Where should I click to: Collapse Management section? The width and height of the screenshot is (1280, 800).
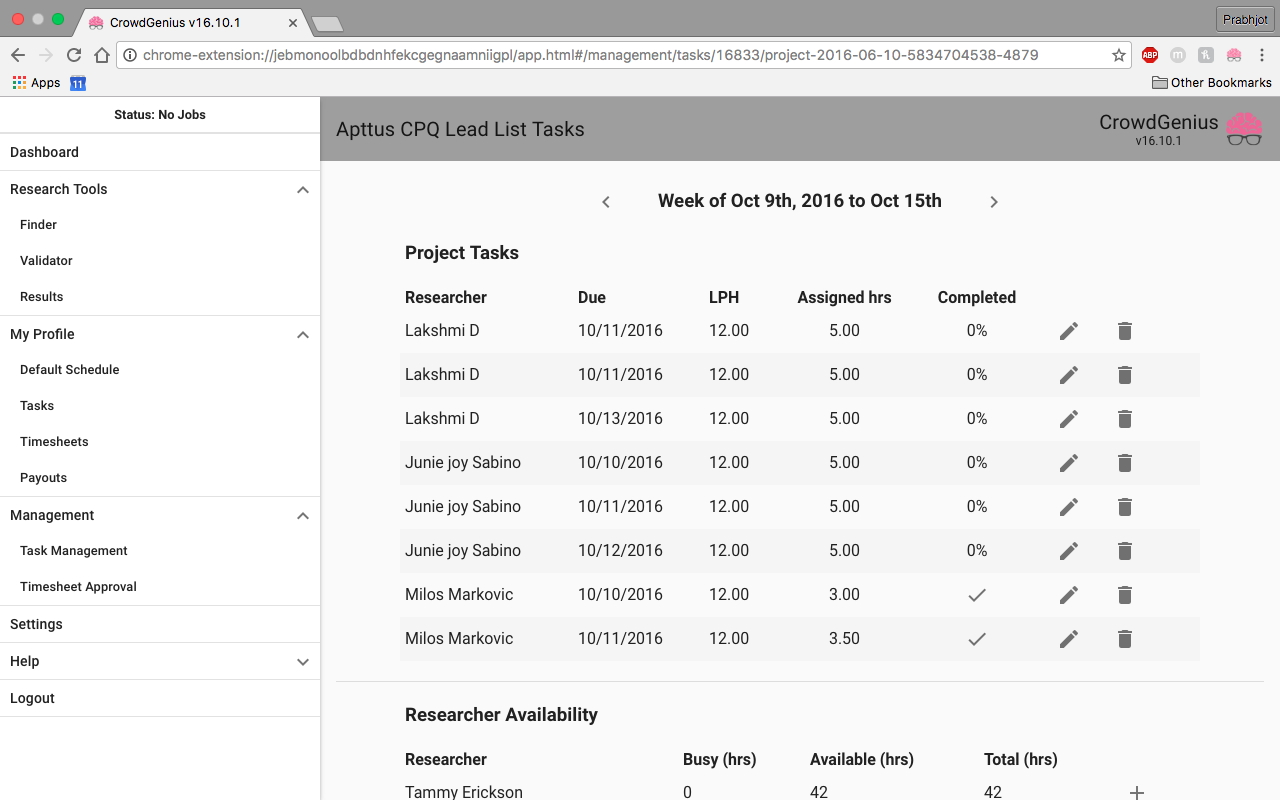click(303, 516)
